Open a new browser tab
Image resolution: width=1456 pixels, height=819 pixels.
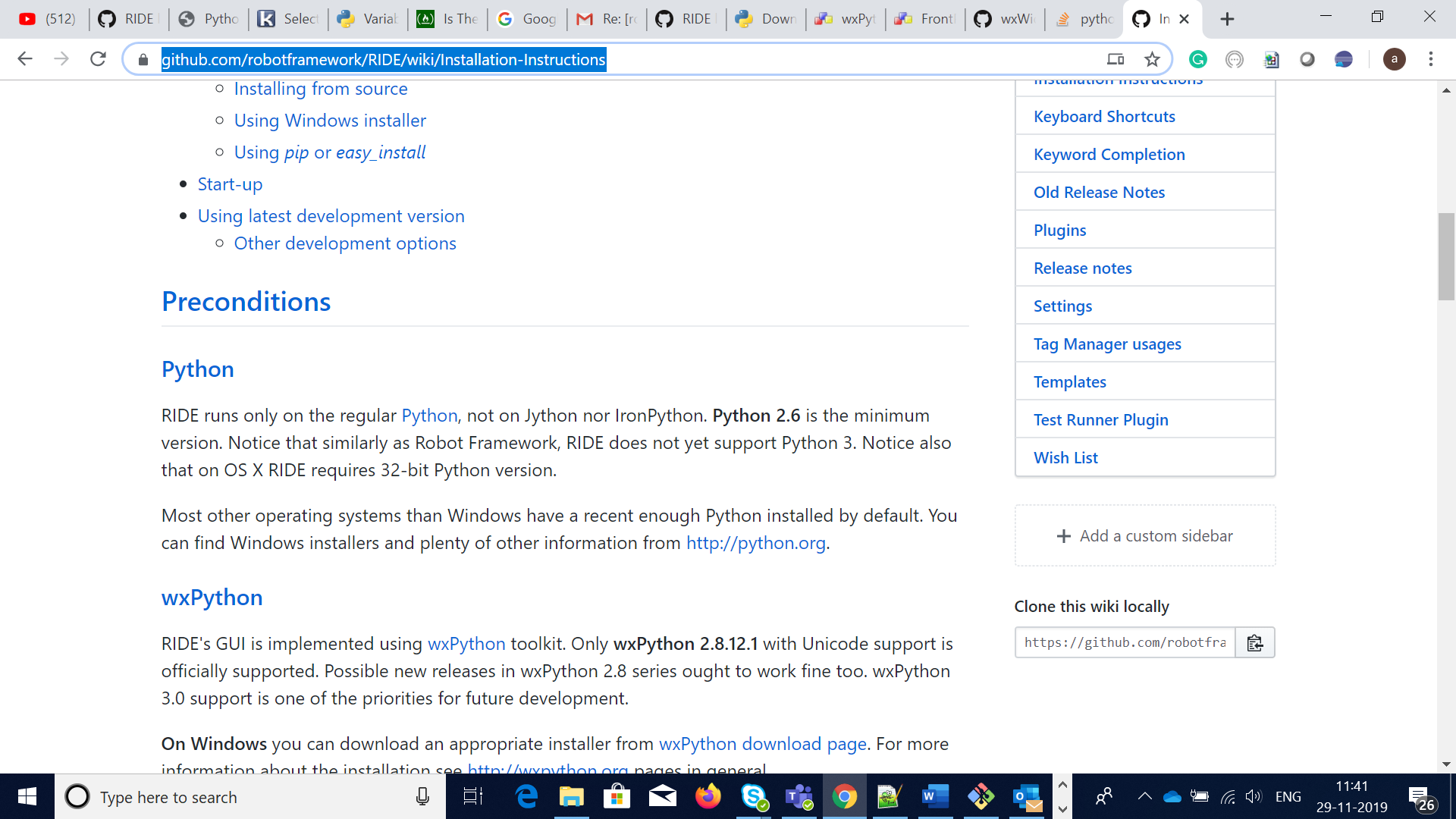[x=1227, y=19]
